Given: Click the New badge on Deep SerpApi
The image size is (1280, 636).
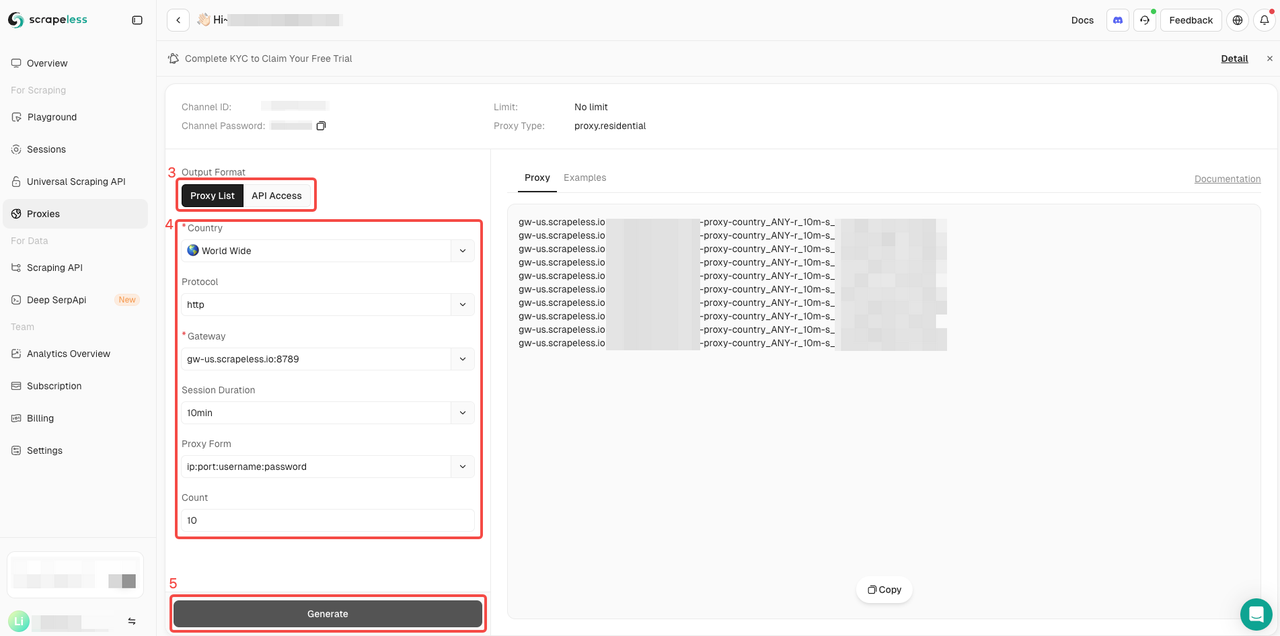Looking at the screenshot, I should coord(127,300).
